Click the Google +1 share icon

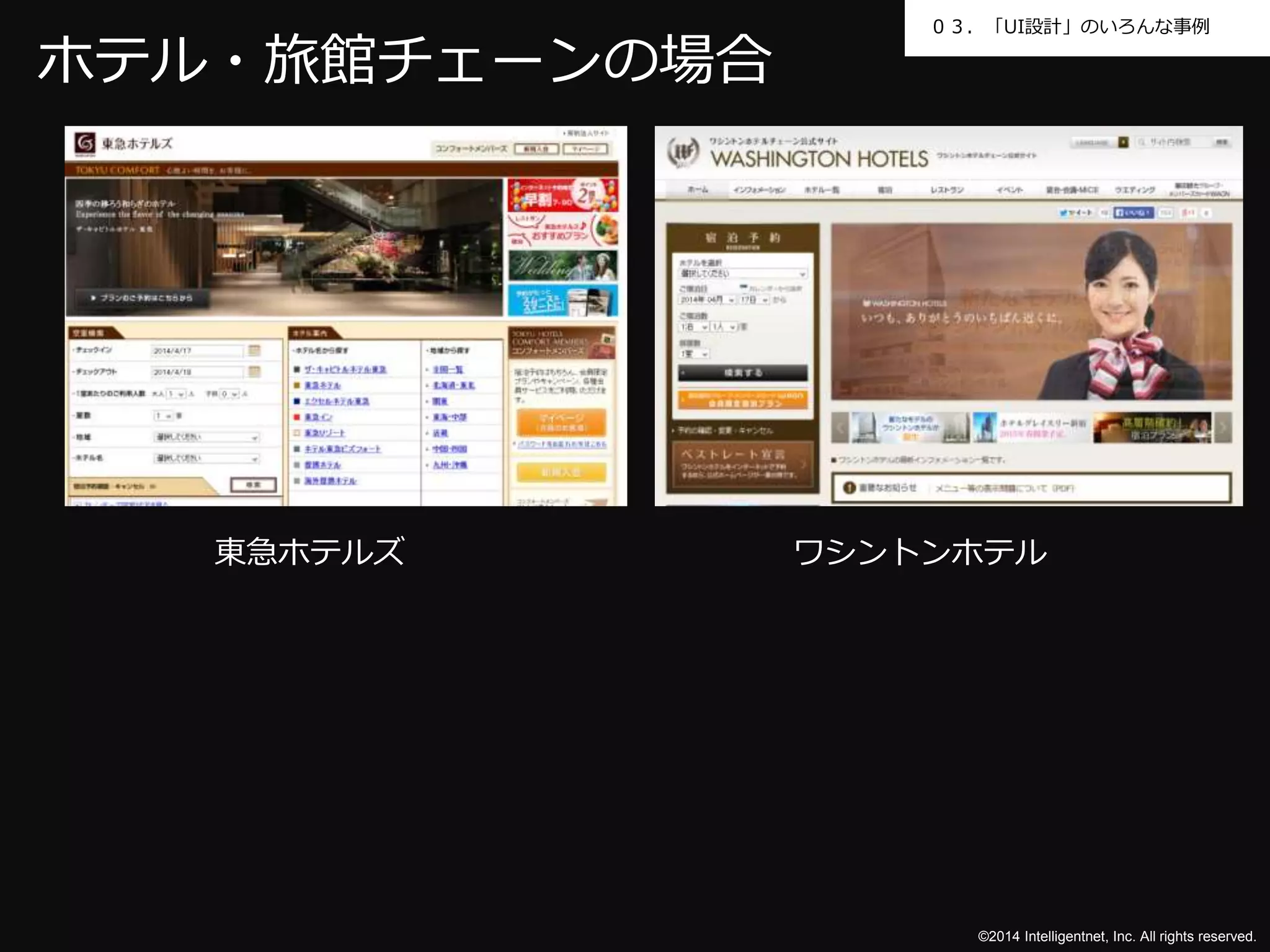coord(1188,213)
